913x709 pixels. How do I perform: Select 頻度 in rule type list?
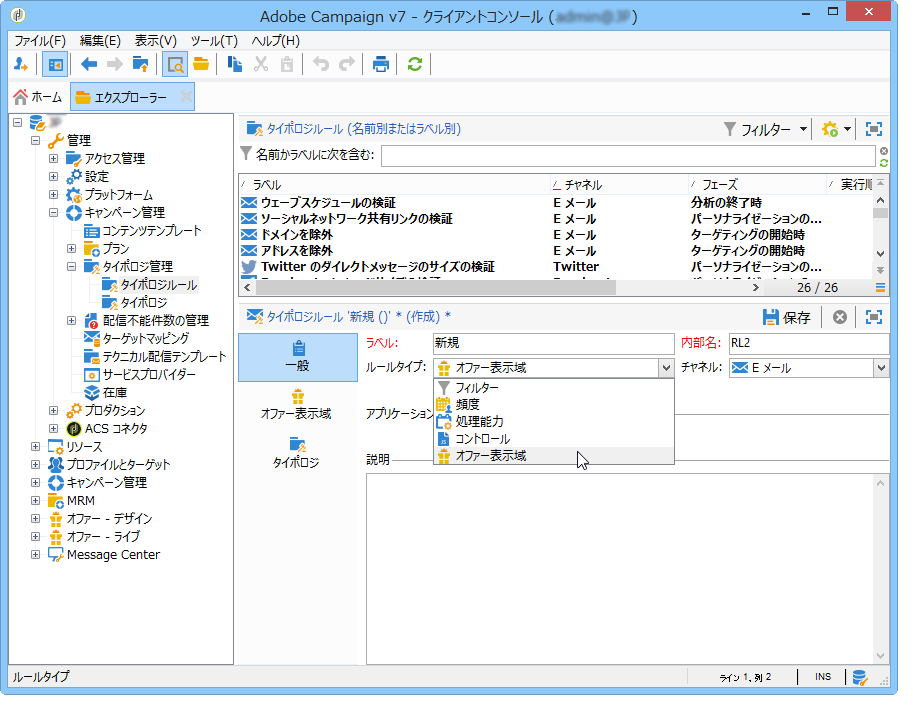pyautogui.click(x=553, y=405)
